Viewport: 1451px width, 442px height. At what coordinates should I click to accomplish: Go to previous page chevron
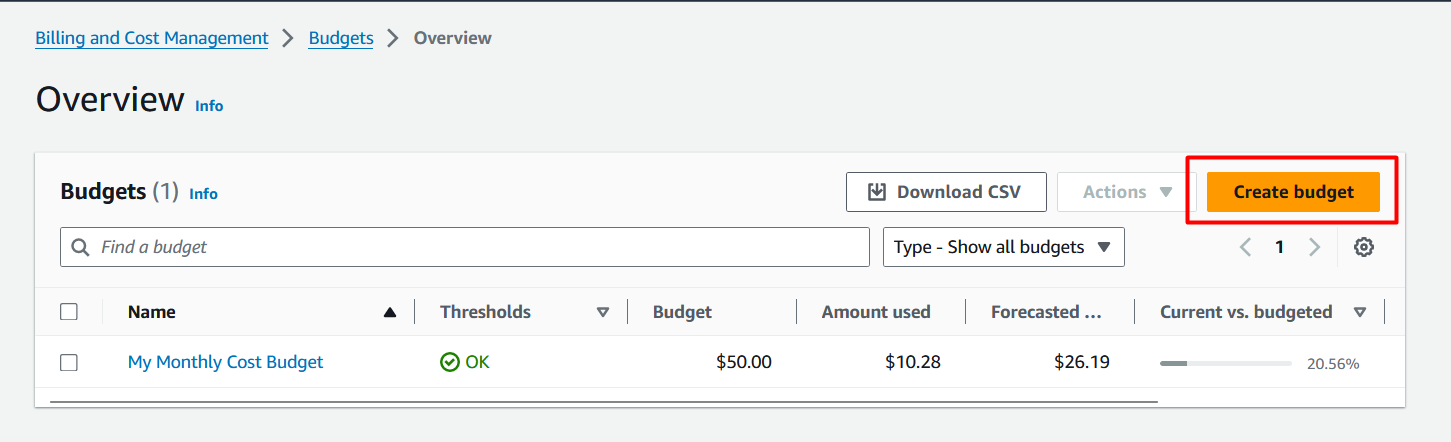(1245, 247)
